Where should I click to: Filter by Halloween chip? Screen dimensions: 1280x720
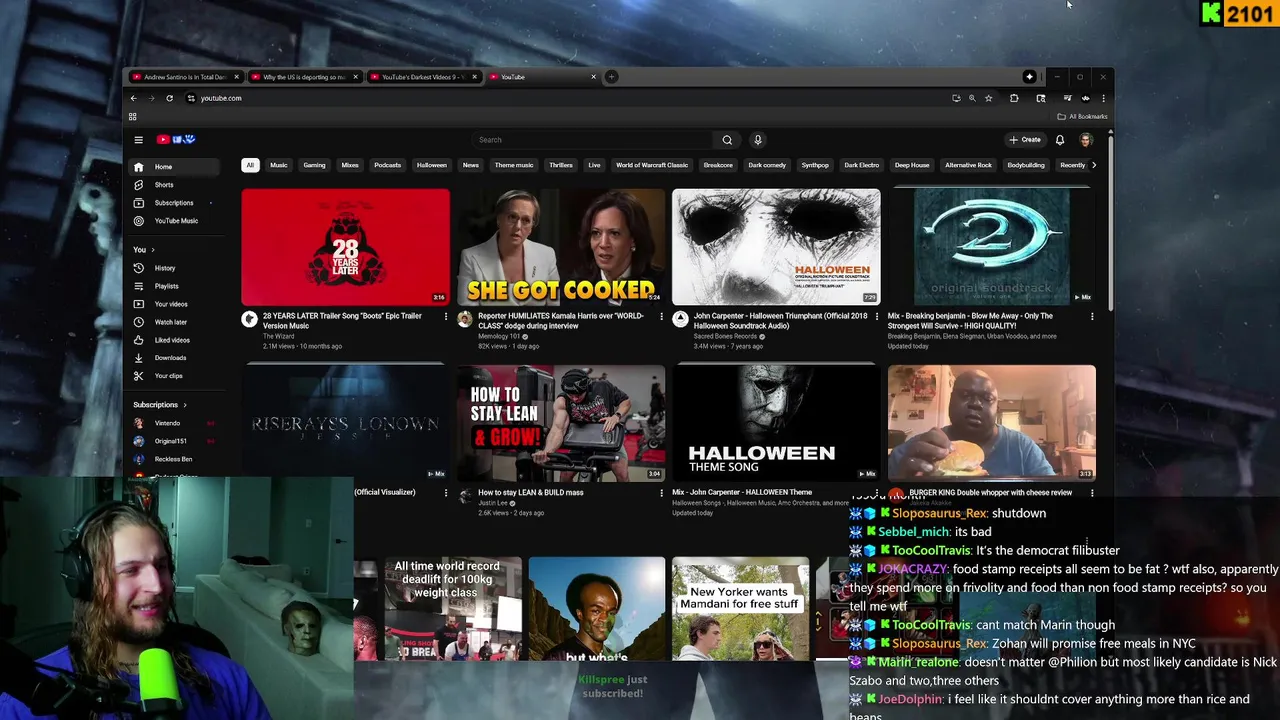pos(432,165)
